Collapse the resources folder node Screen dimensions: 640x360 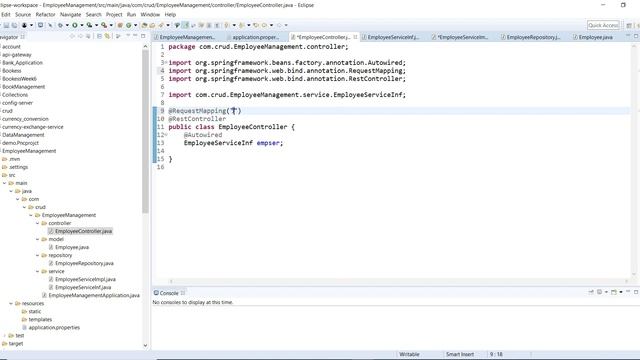pos(11,304)
